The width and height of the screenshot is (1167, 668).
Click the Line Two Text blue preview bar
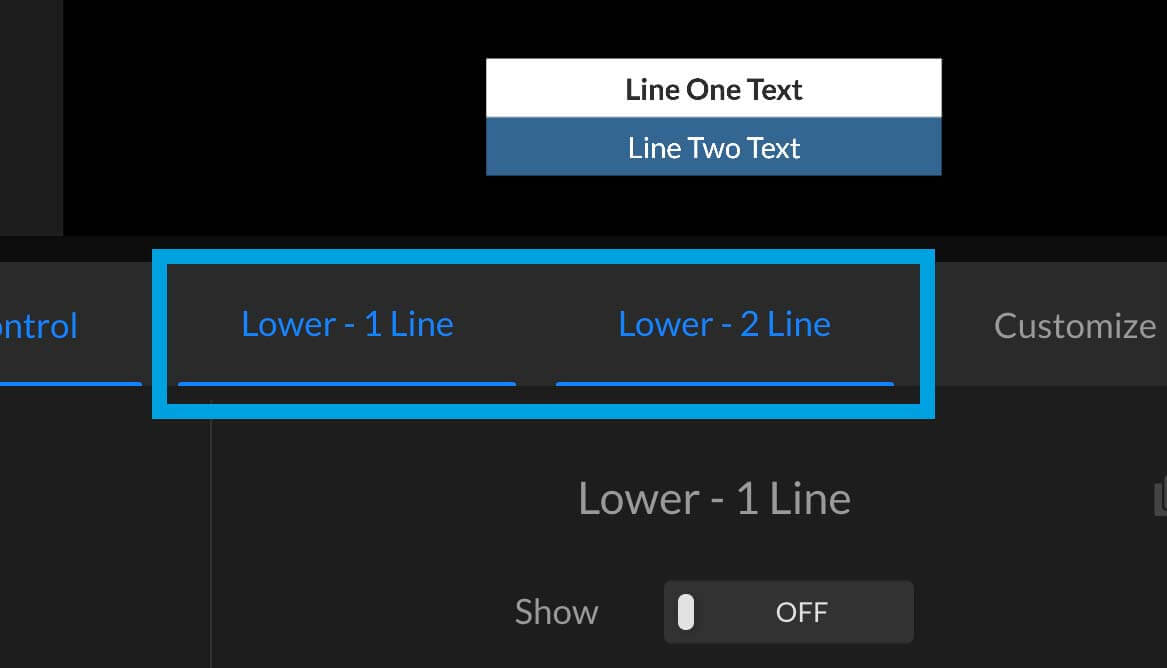[x=714, y=147]
